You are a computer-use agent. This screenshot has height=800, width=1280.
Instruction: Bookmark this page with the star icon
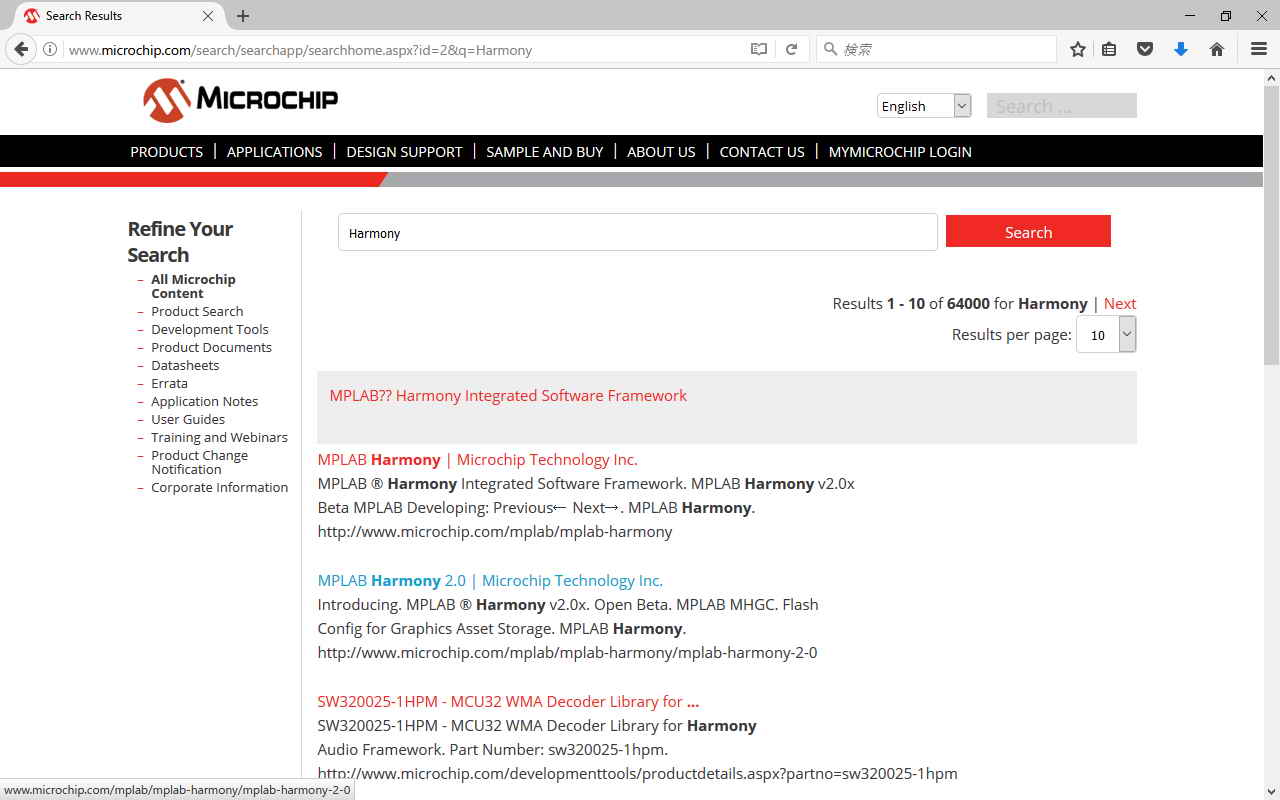(1078, 49)
